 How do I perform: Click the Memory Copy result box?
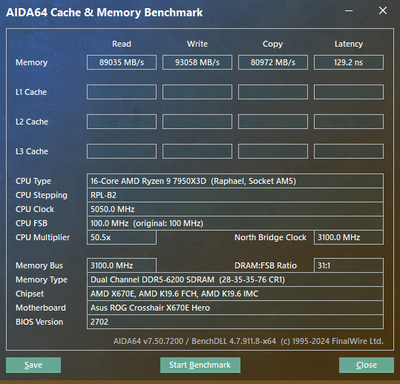(x=273, y=62)
